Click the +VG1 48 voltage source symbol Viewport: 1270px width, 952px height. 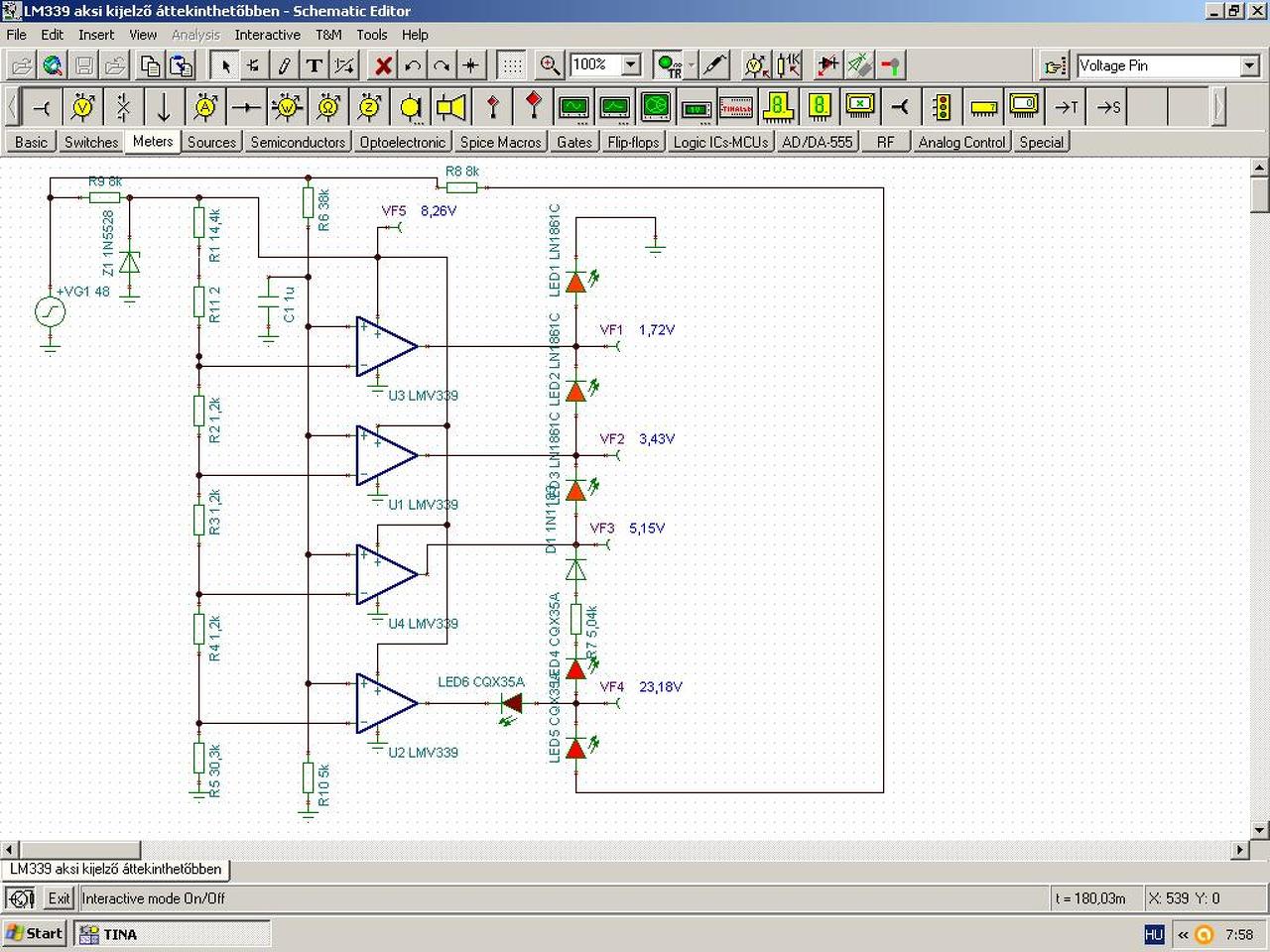[50, 311]
